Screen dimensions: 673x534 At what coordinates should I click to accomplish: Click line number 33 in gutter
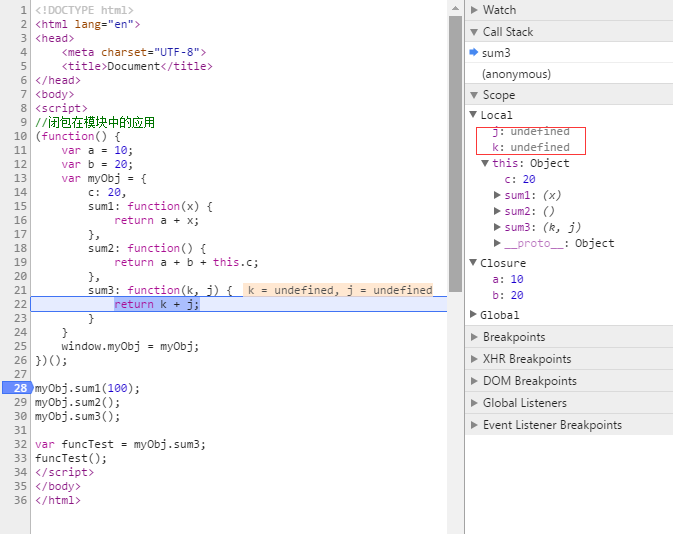(20, 458)
